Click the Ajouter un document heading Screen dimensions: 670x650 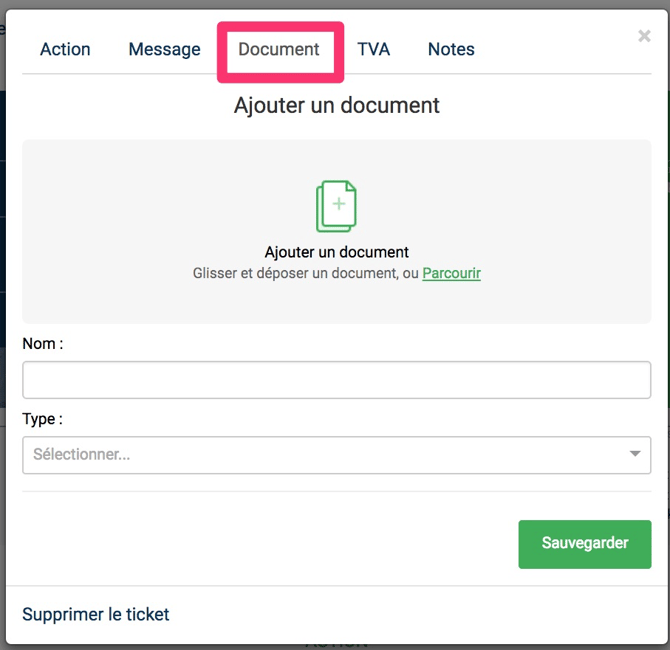point(336,105)
